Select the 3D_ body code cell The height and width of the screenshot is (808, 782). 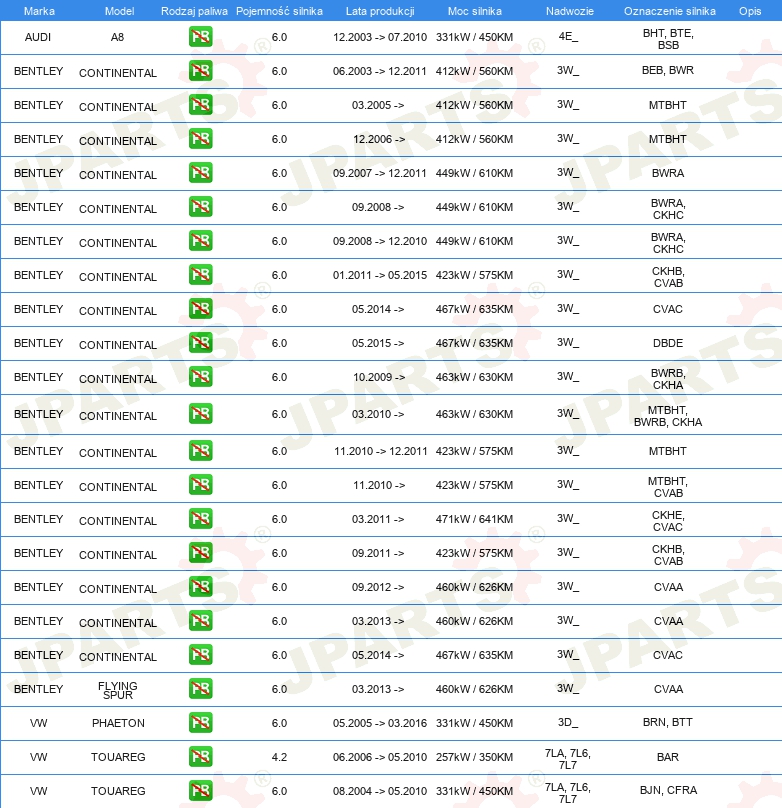[x=568, y=722]
